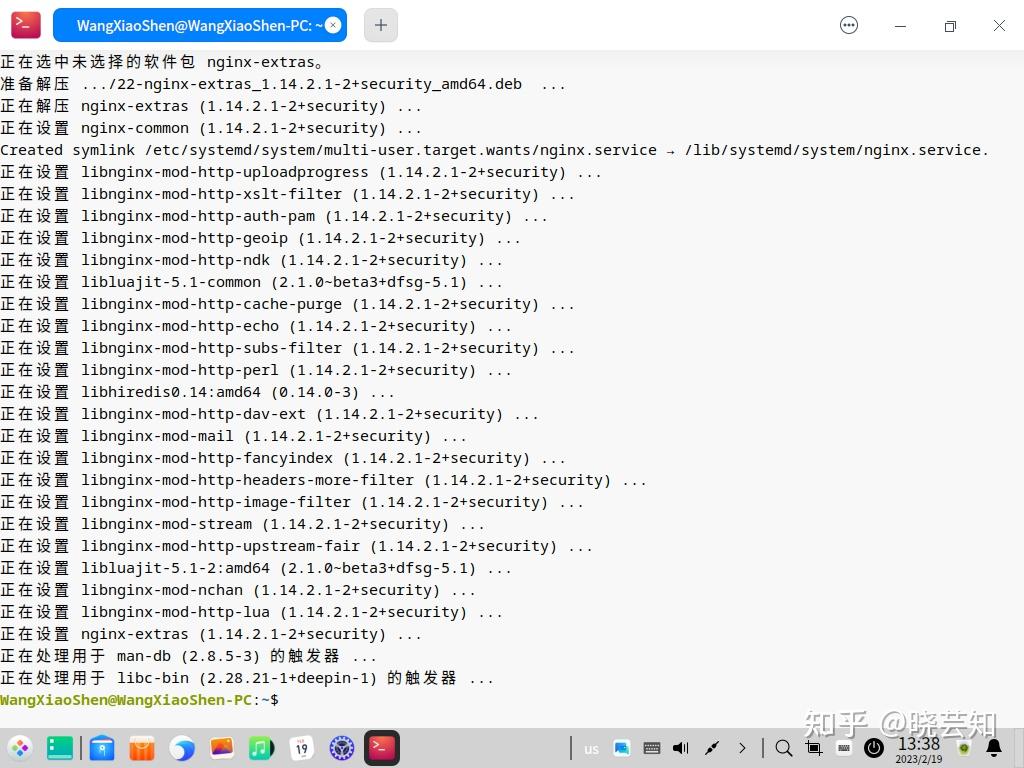Open the terminal options ellipsis menu
Viewport: 1024px width, 768px height.
[x=849, y=25]
